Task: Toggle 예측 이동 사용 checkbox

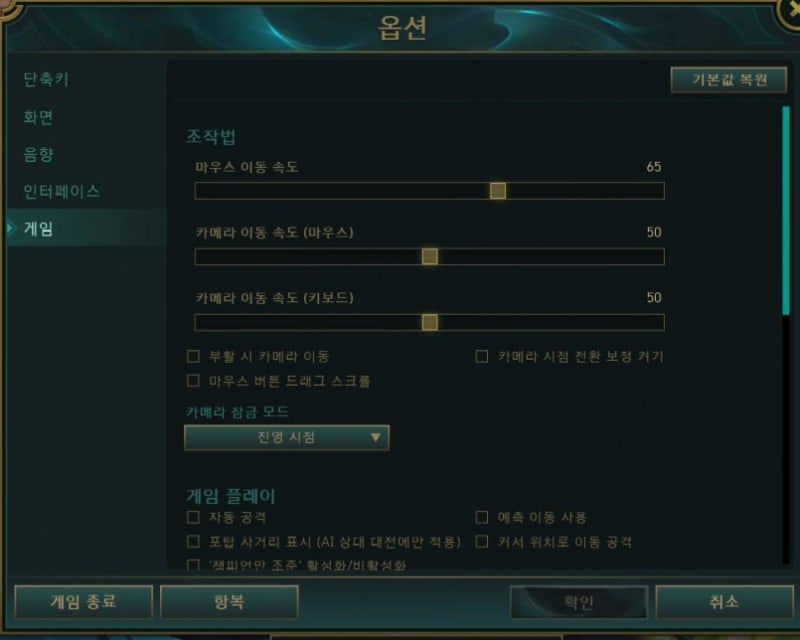Action: click(x=482, y=518)
